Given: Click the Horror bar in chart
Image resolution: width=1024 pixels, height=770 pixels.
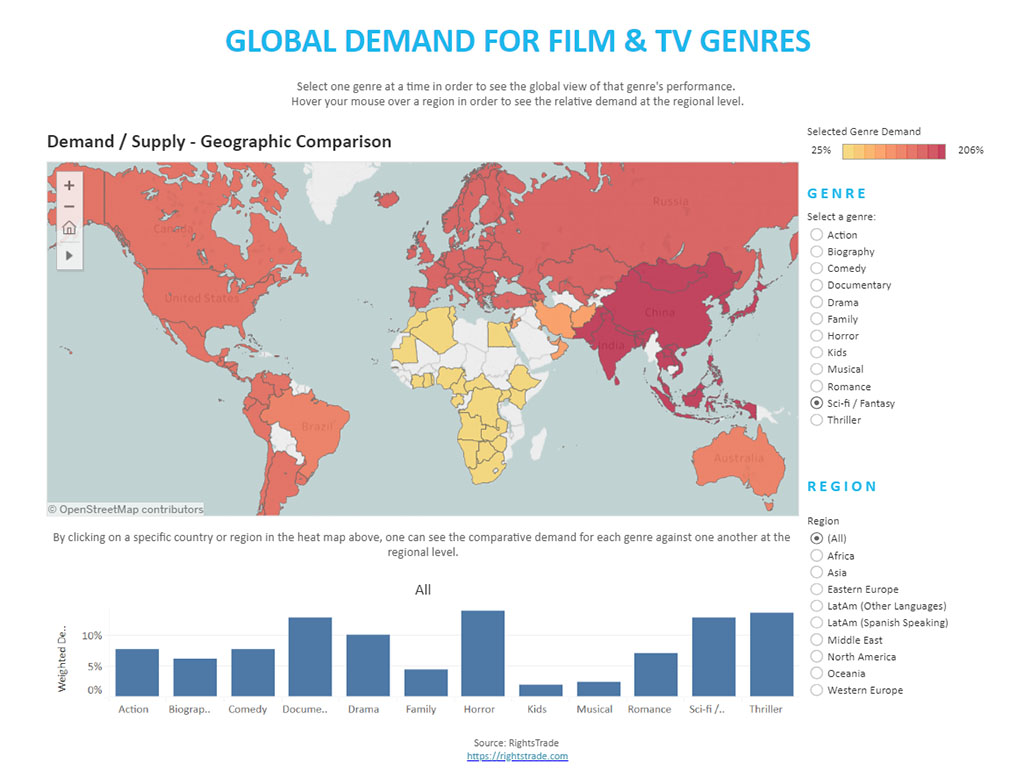Looking at the screenshot, I should pyautogui.click(x=482, y=653).
